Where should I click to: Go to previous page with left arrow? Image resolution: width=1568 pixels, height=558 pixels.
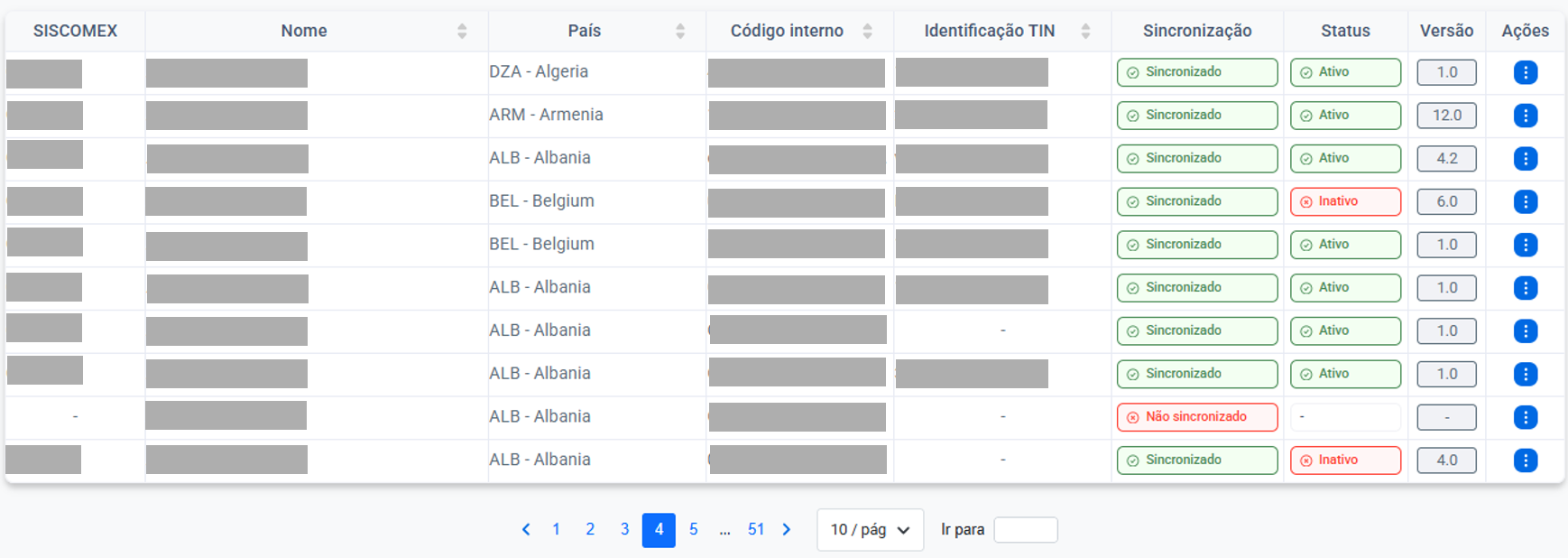coord(526,530)
